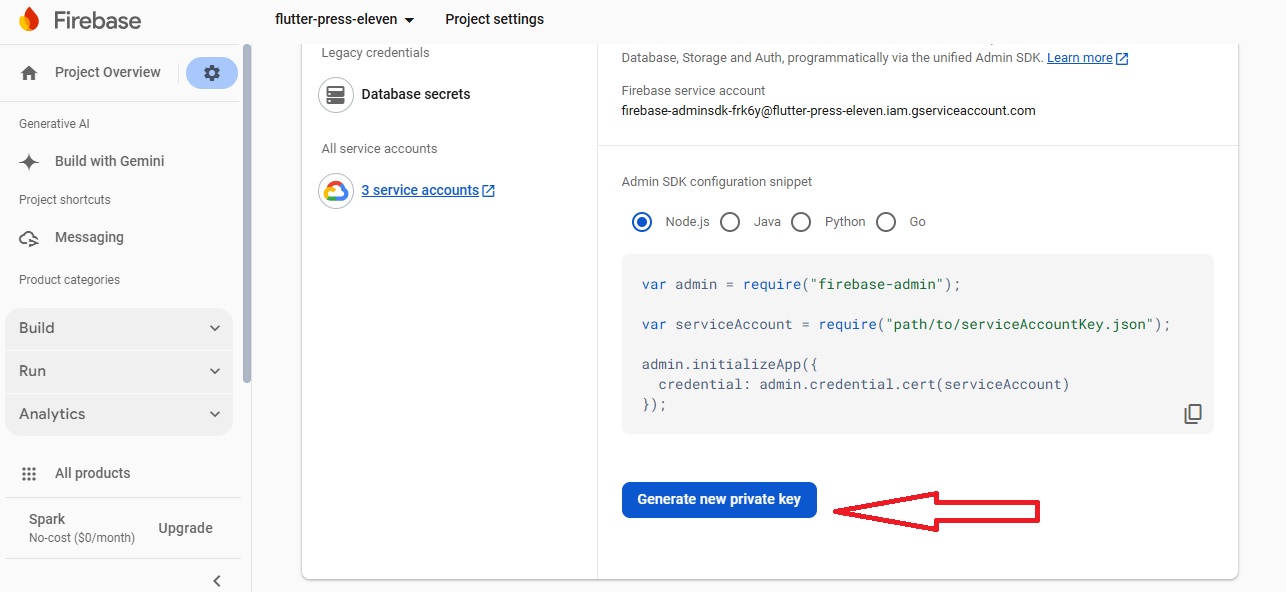1286x592 pixels.
Task: Collapse the sidebar with the chevron arrow
Action: [x=217, y=581]
